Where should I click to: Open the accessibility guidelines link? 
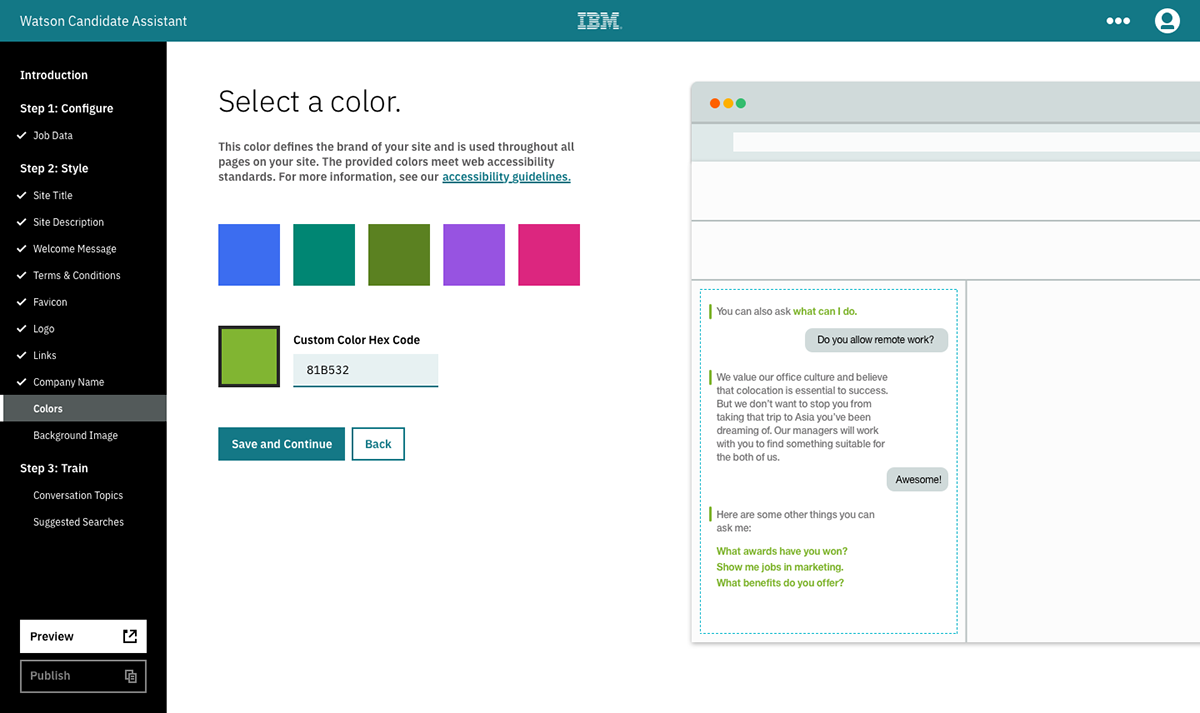(506, 177)
